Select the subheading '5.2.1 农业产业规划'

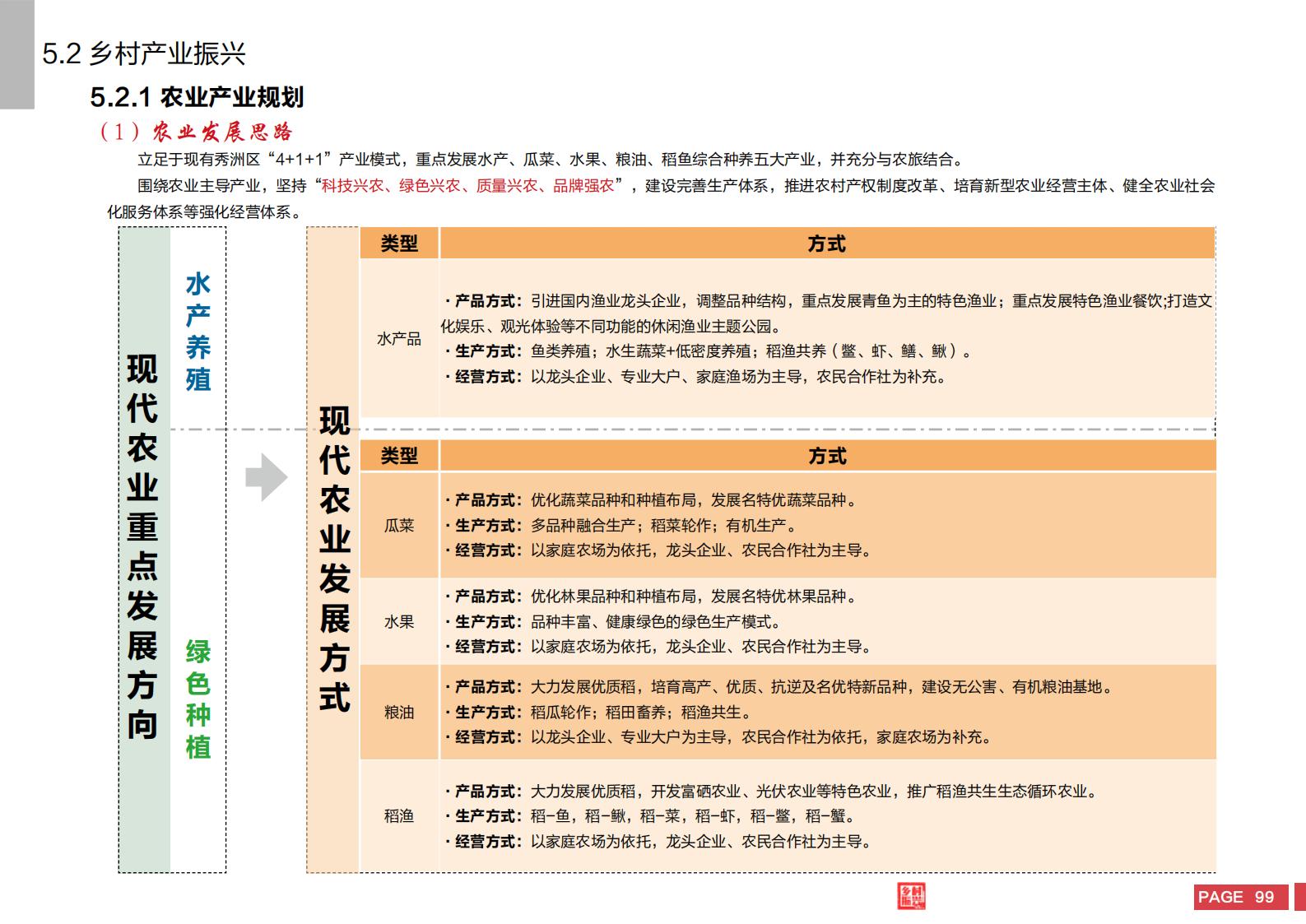[x=198, y=97]
